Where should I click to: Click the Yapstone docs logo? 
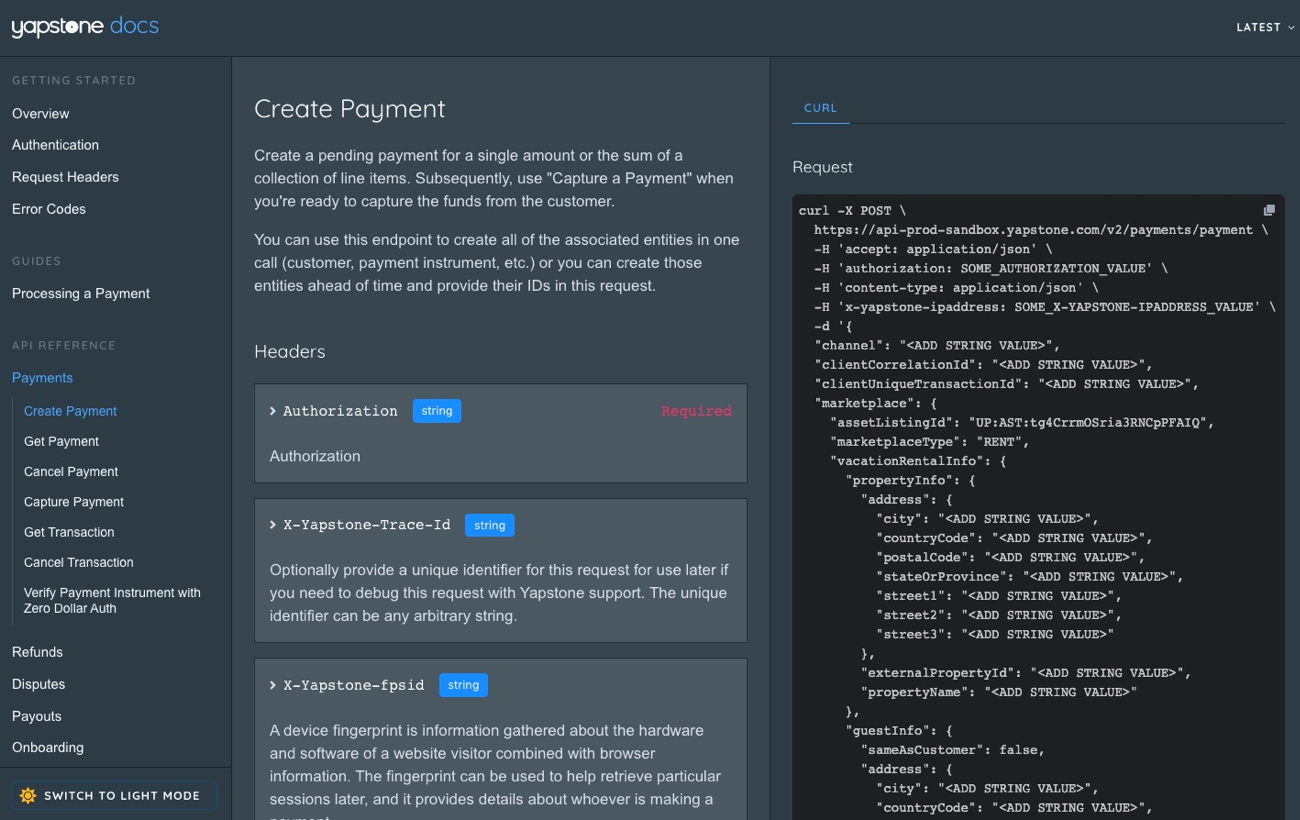pyautogui.click(x=85, y=27)
